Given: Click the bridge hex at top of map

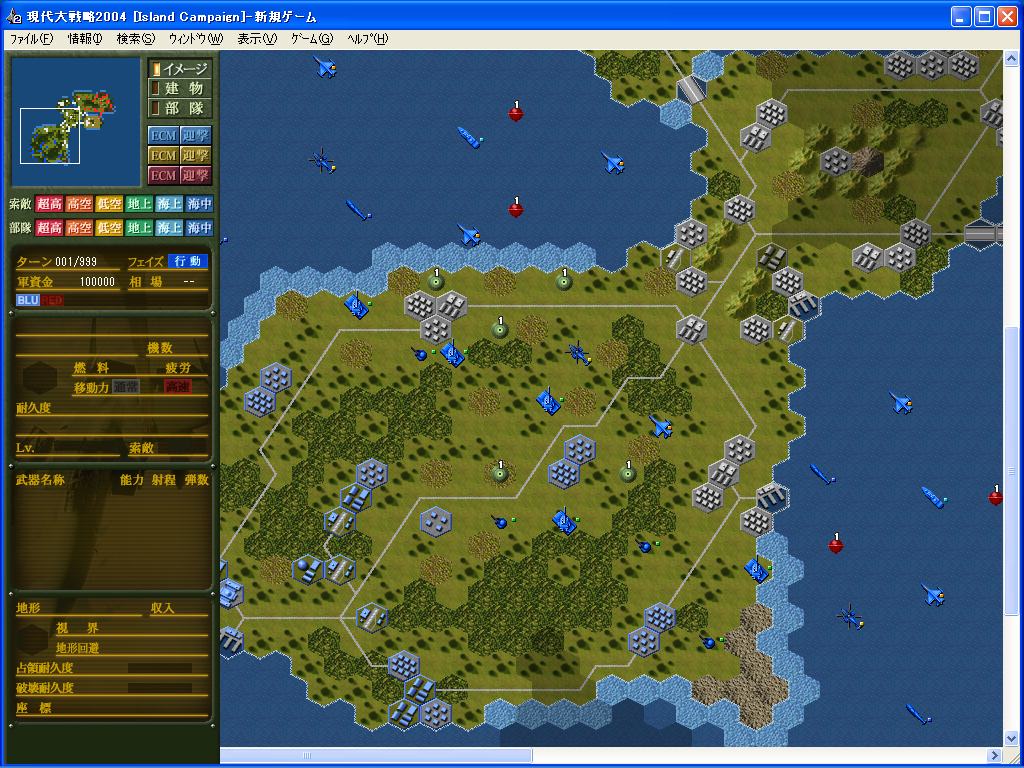Looking at the screenshot, I should (691, 89).
